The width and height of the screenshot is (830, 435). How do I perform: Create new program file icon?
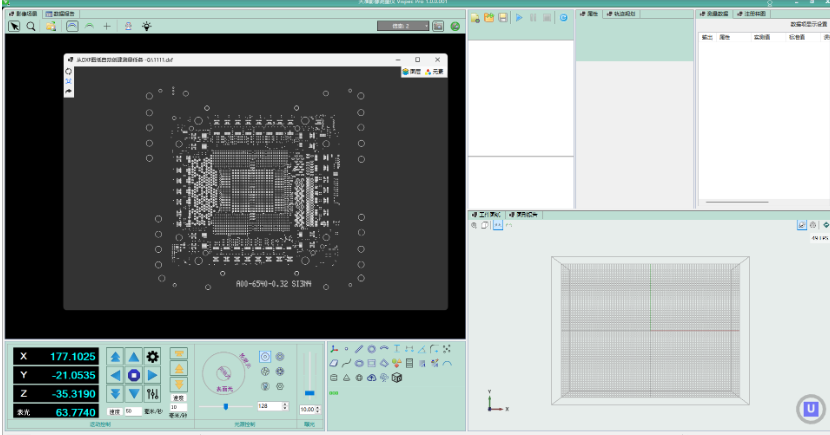(475, 18)
